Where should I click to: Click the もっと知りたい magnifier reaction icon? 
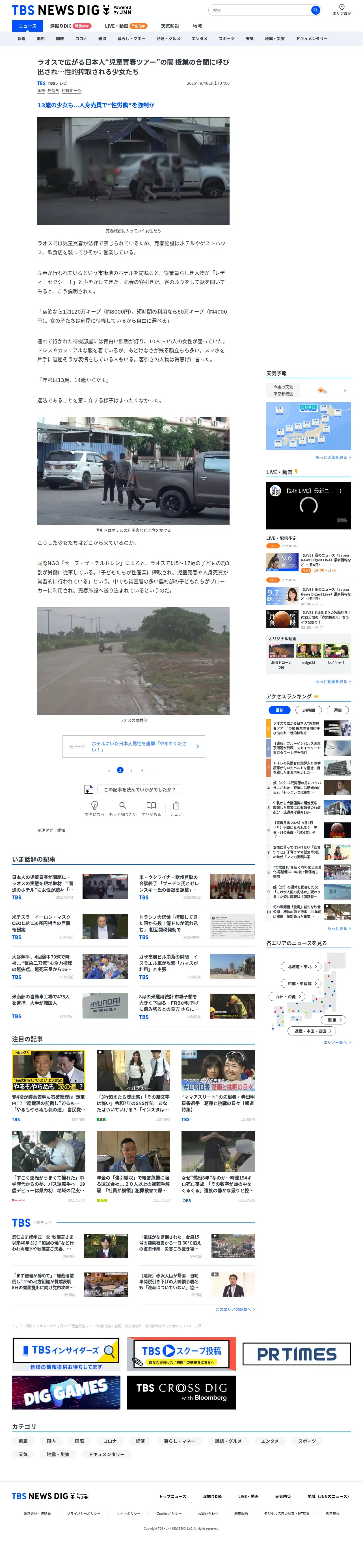[122, 805]
